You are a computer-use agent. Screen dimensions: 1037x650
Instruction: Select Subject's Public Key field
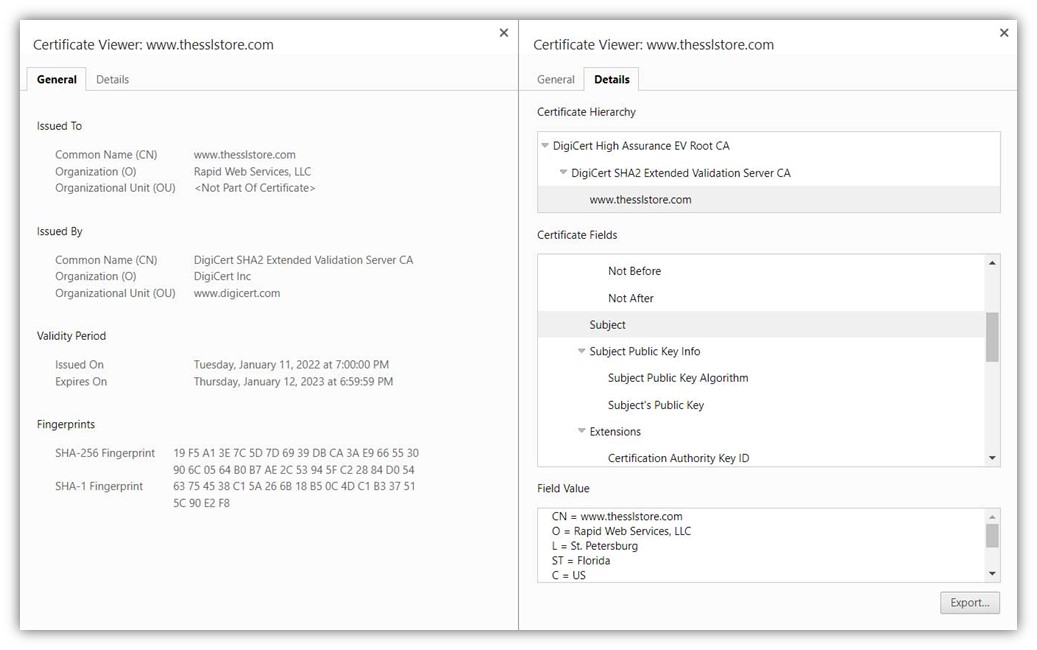tap(655, 405)
